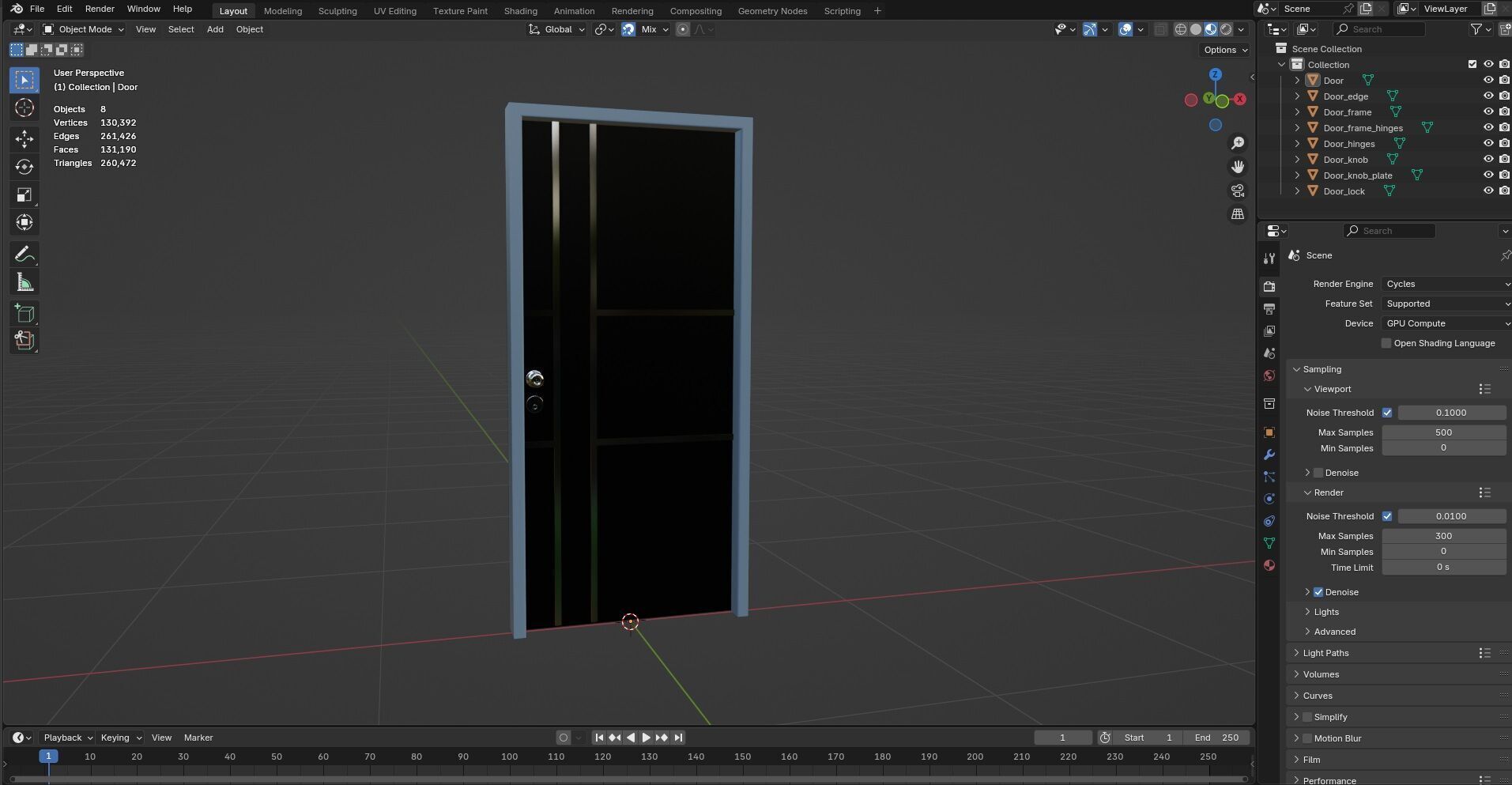1512x785 pixels.
Task: Click the Options button in viewport
Action: point(1226,50)
